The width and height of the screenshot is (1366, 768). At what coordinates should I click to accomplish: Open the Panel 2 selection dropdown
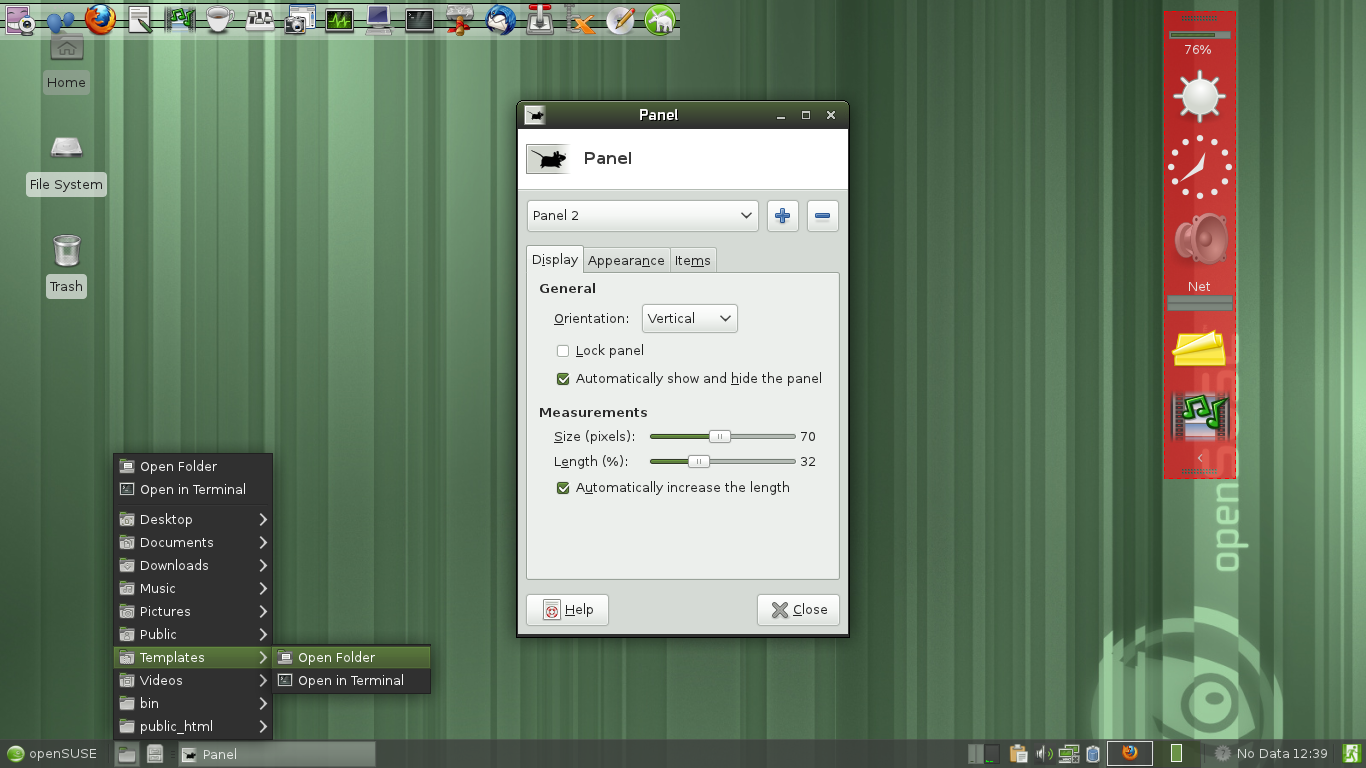pos(642,216)
